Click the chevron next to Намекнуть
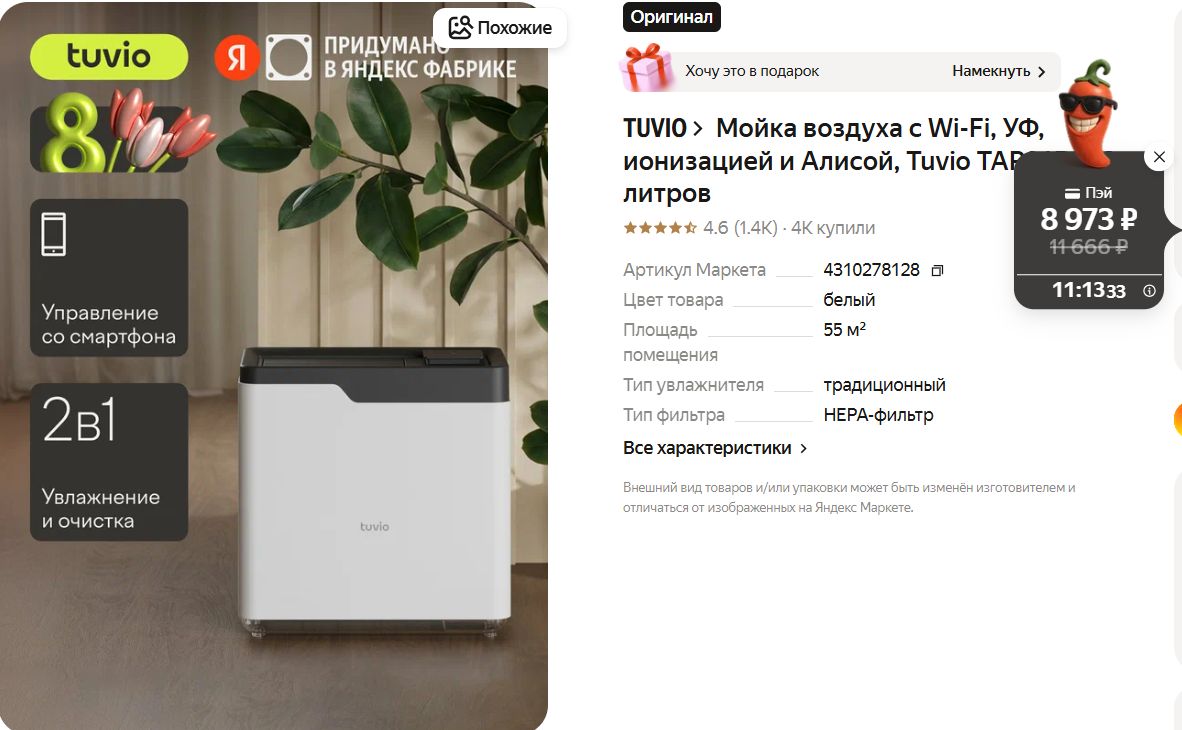 point(1041,72)
